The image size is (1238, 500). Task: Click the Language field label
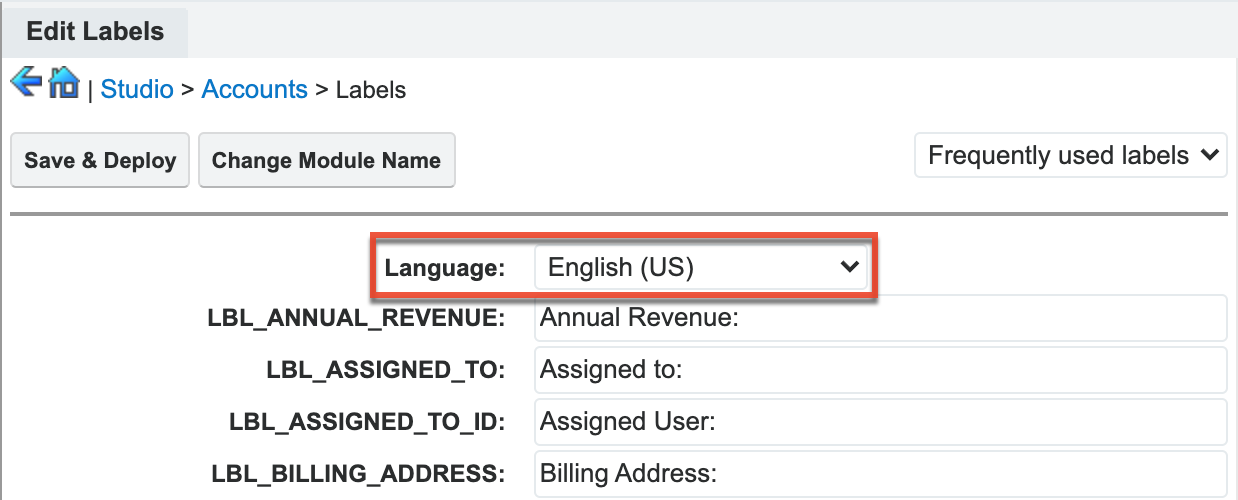(445, 268)
